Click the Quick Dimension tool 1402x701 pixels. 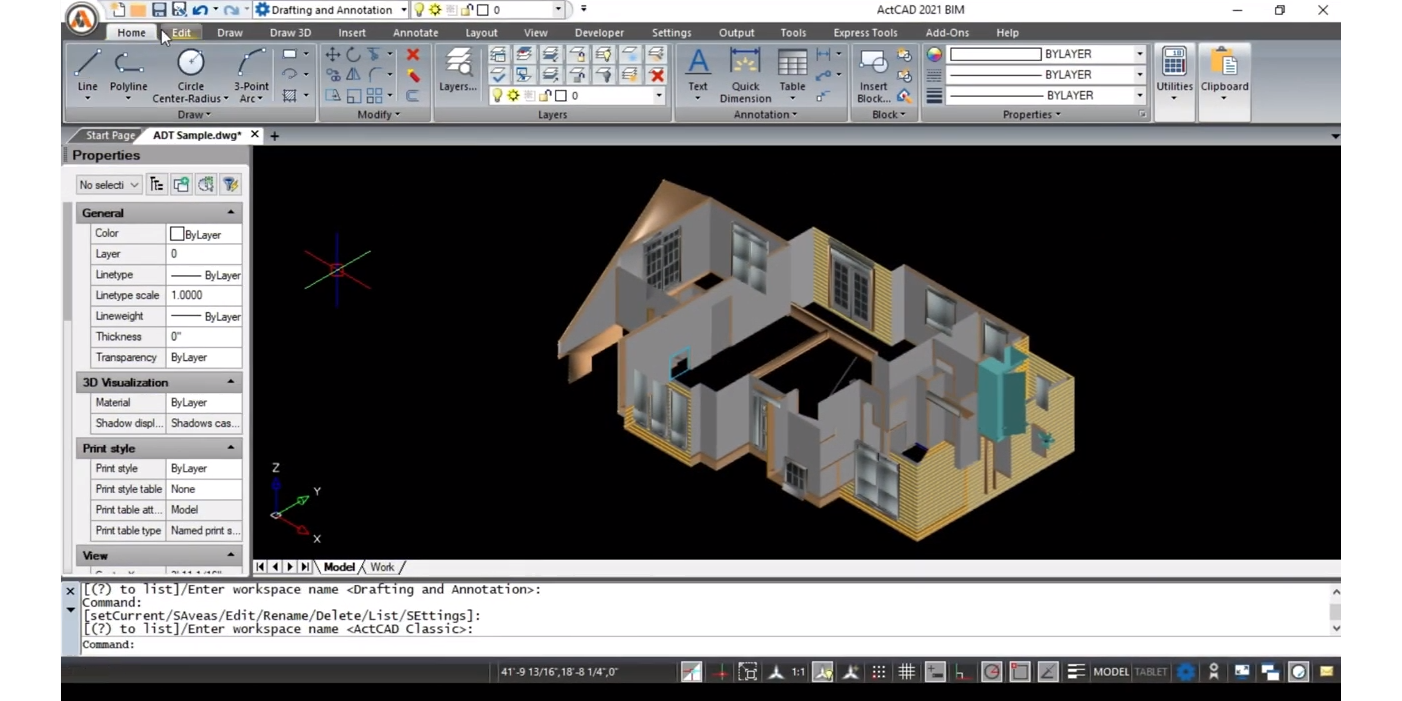pyautogui.click(x=745, y=75)
